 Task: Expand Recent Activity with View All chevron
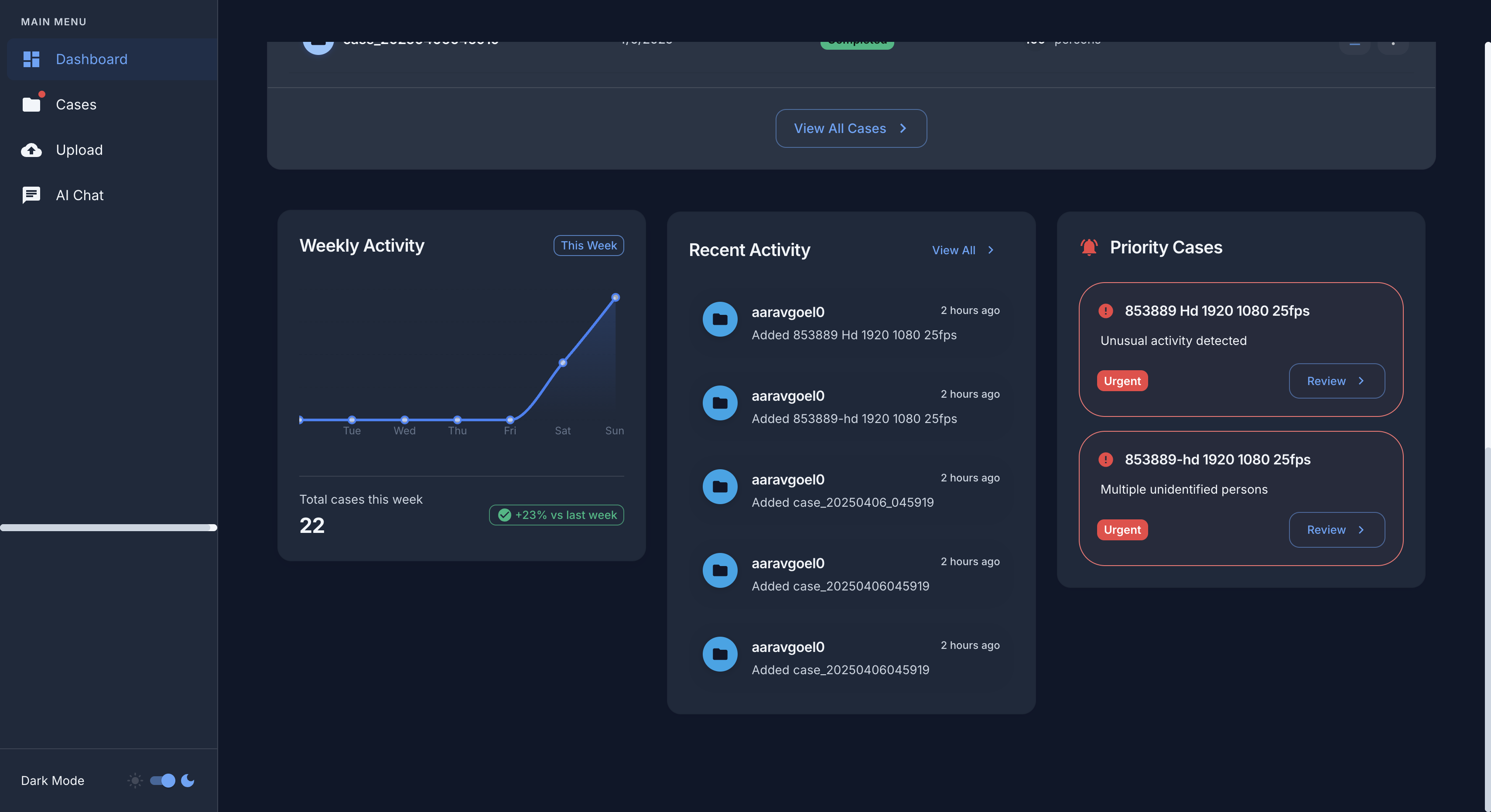click(991, 250)
